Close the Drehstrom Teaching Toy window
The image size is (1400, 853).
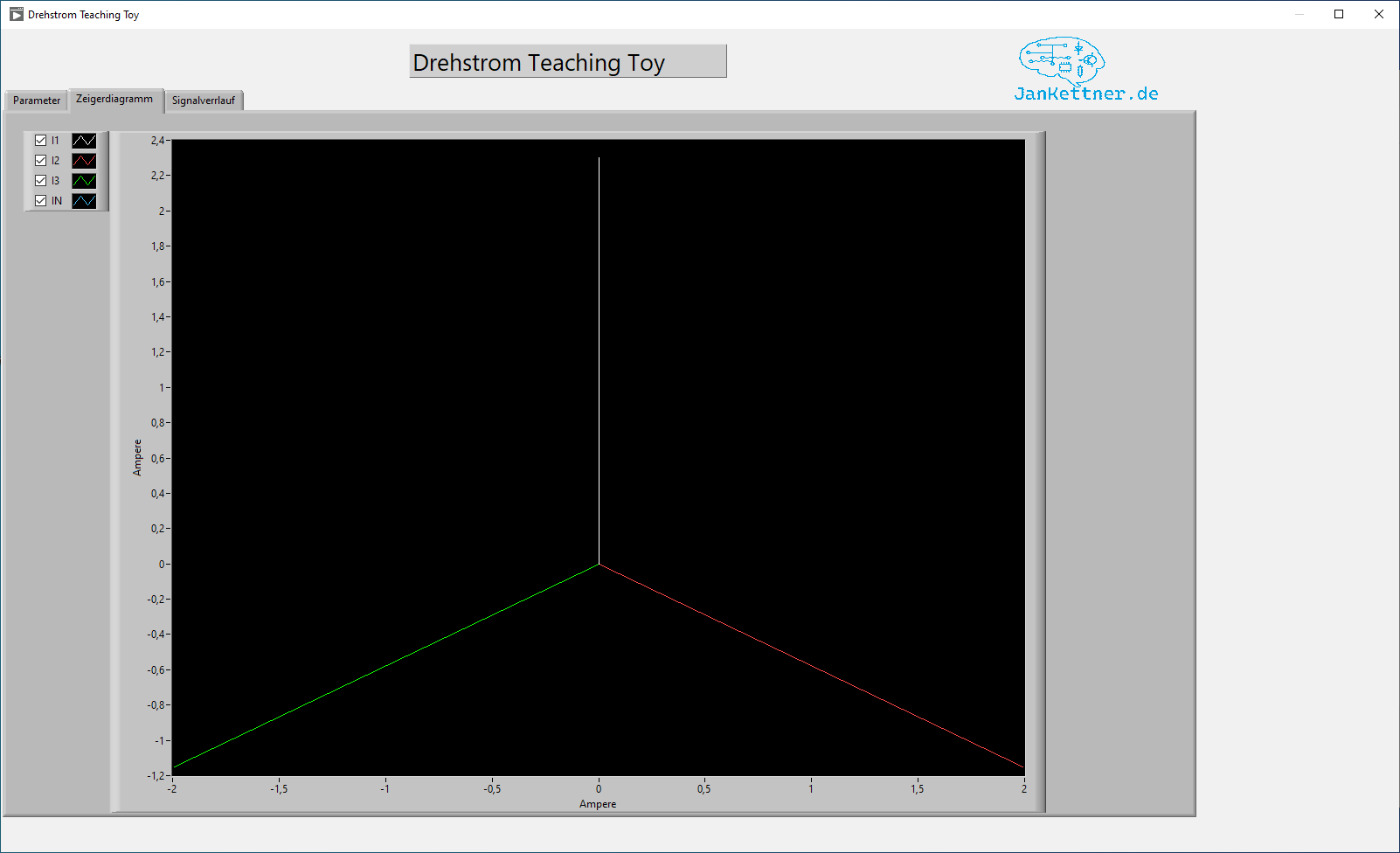tap(1379, 14)
